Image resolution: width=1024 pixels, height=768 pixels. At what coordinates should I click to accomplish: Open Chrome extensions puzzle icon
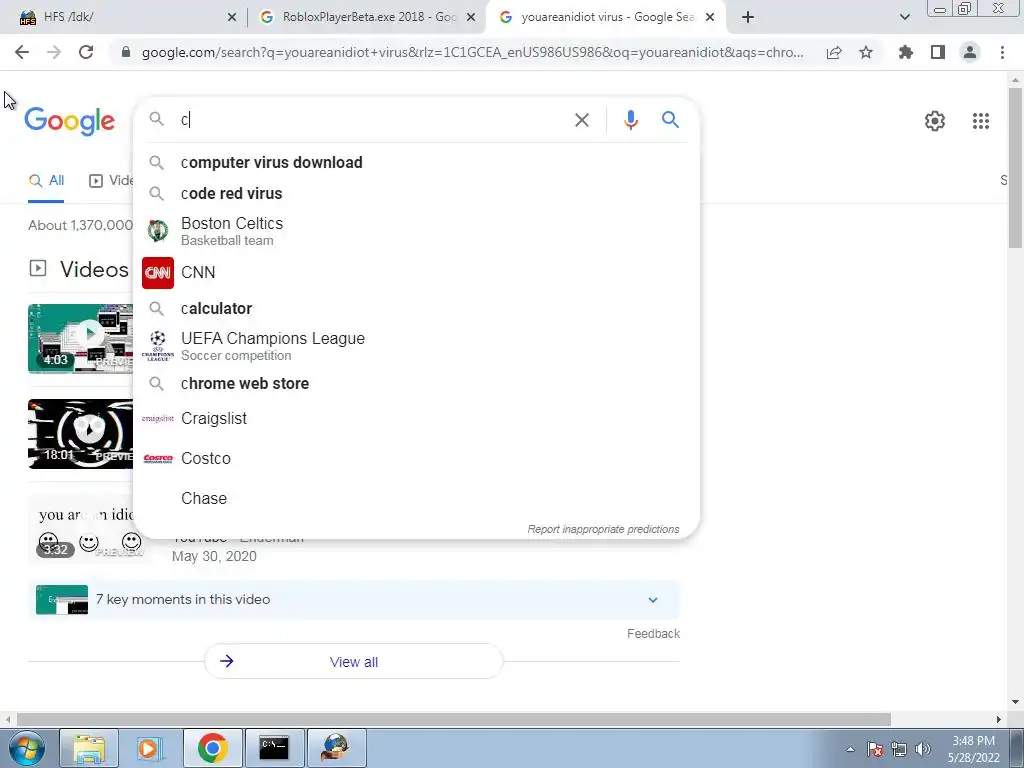[x=906, y=52]
